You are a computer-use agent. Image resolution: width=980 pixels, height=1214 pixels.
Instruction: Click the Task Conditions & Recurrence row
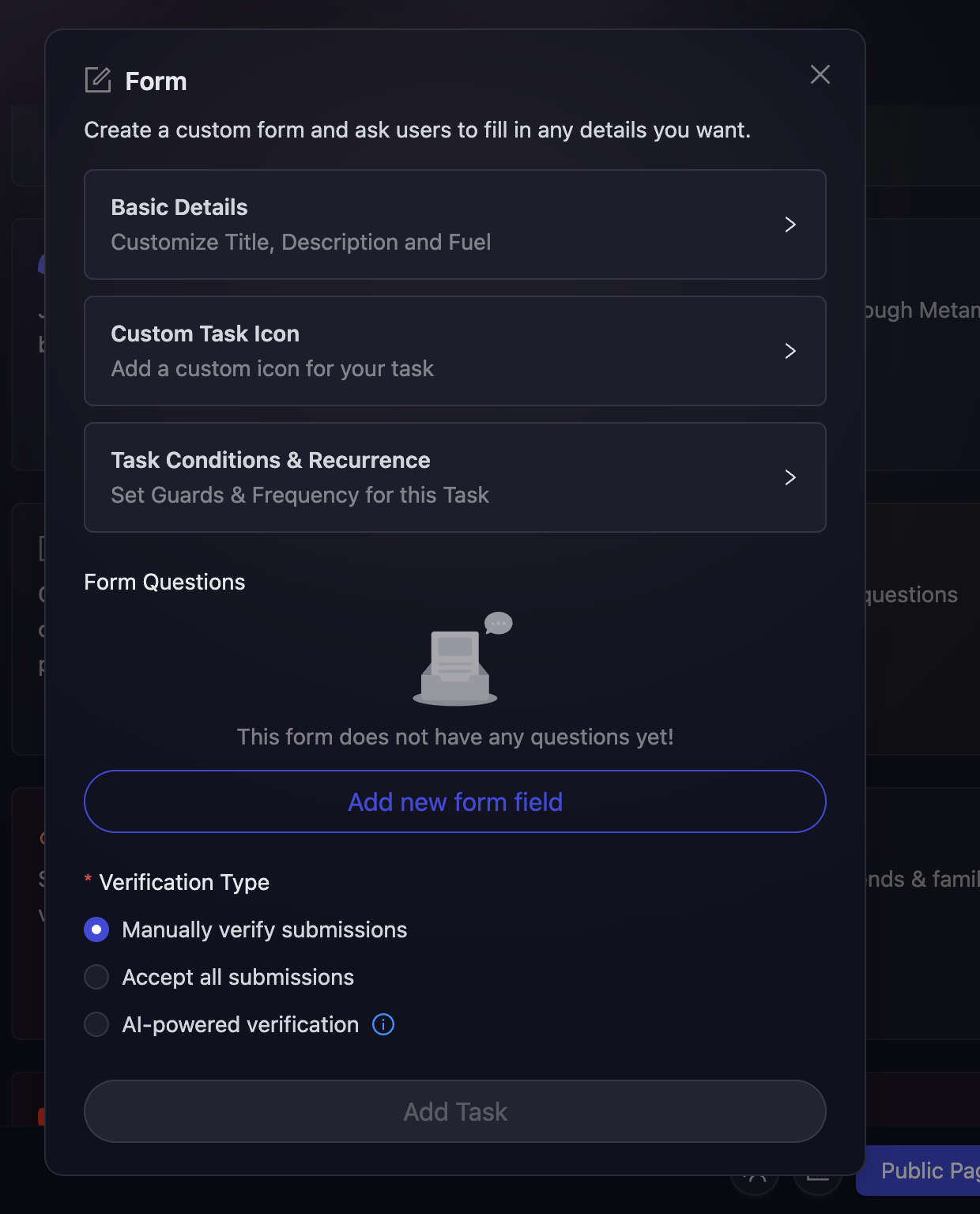455,477
